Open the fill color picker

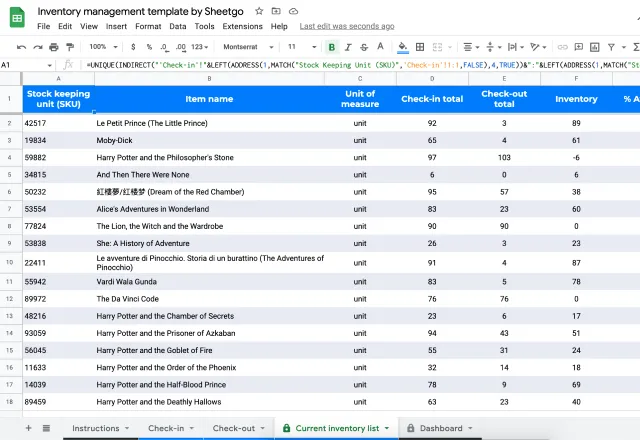(x=402, y=46)
